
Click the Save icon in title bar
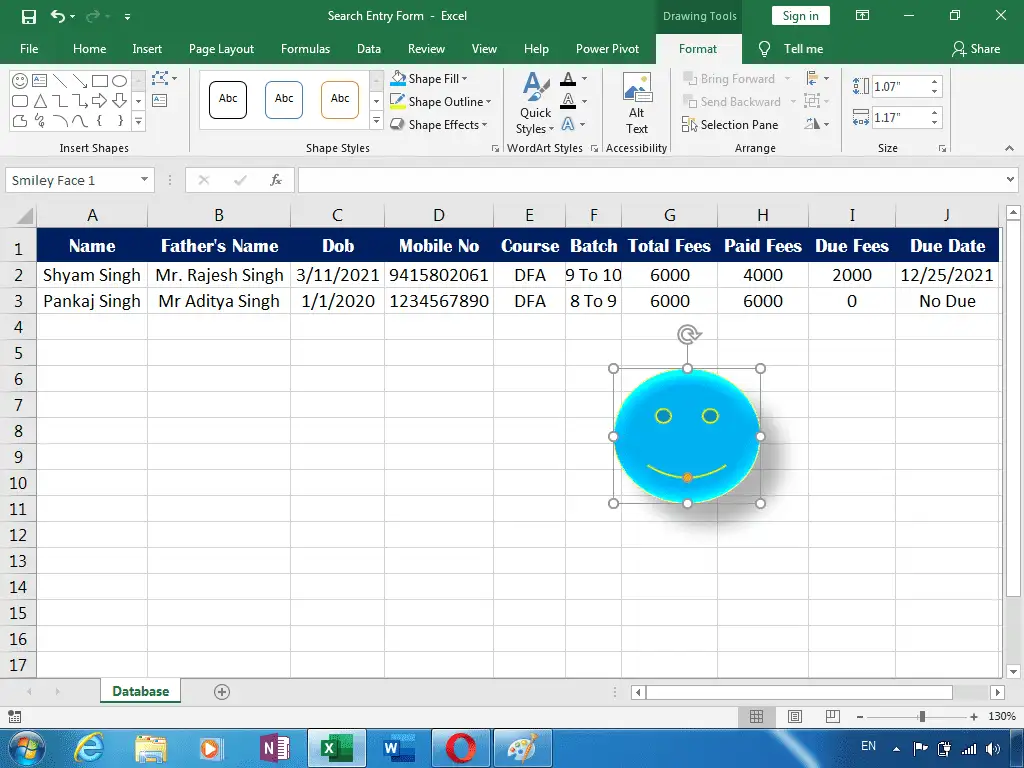coord(29,16)
